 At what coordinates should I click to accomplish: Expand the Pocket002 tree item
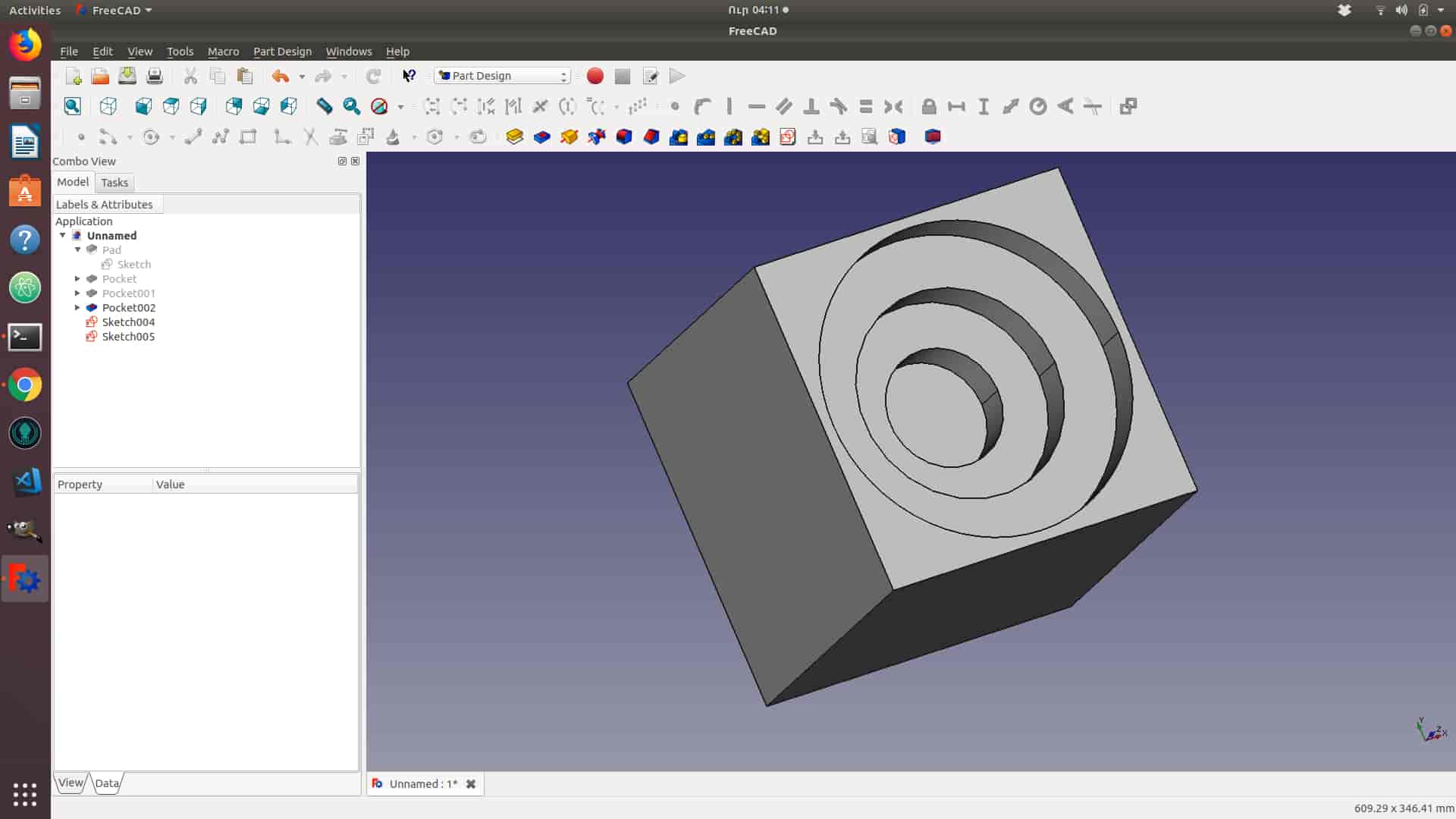[x=77, y=307]
